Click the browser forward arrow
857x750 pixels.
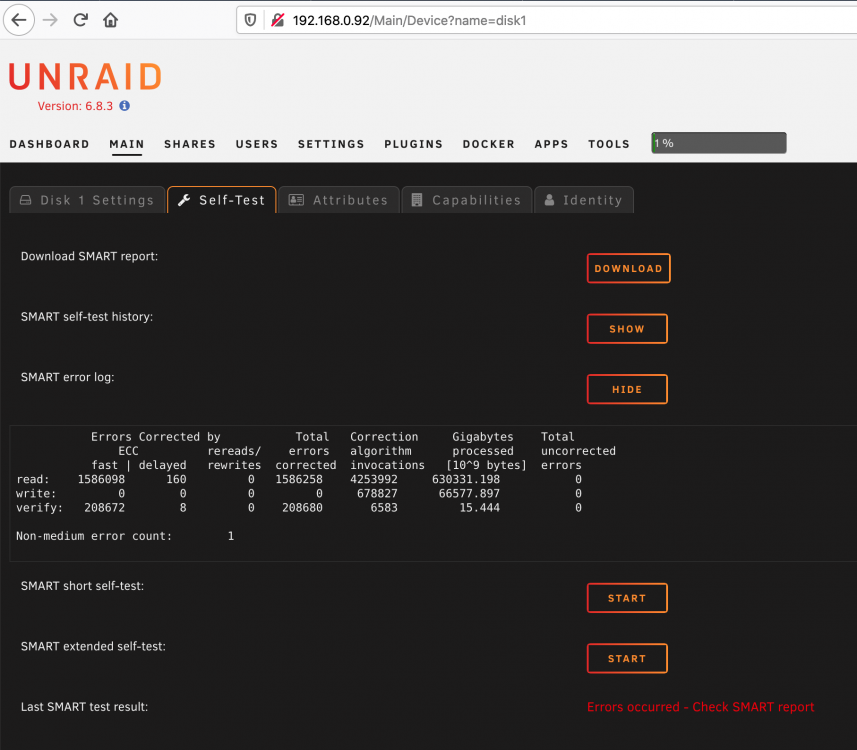coord(50,20)
